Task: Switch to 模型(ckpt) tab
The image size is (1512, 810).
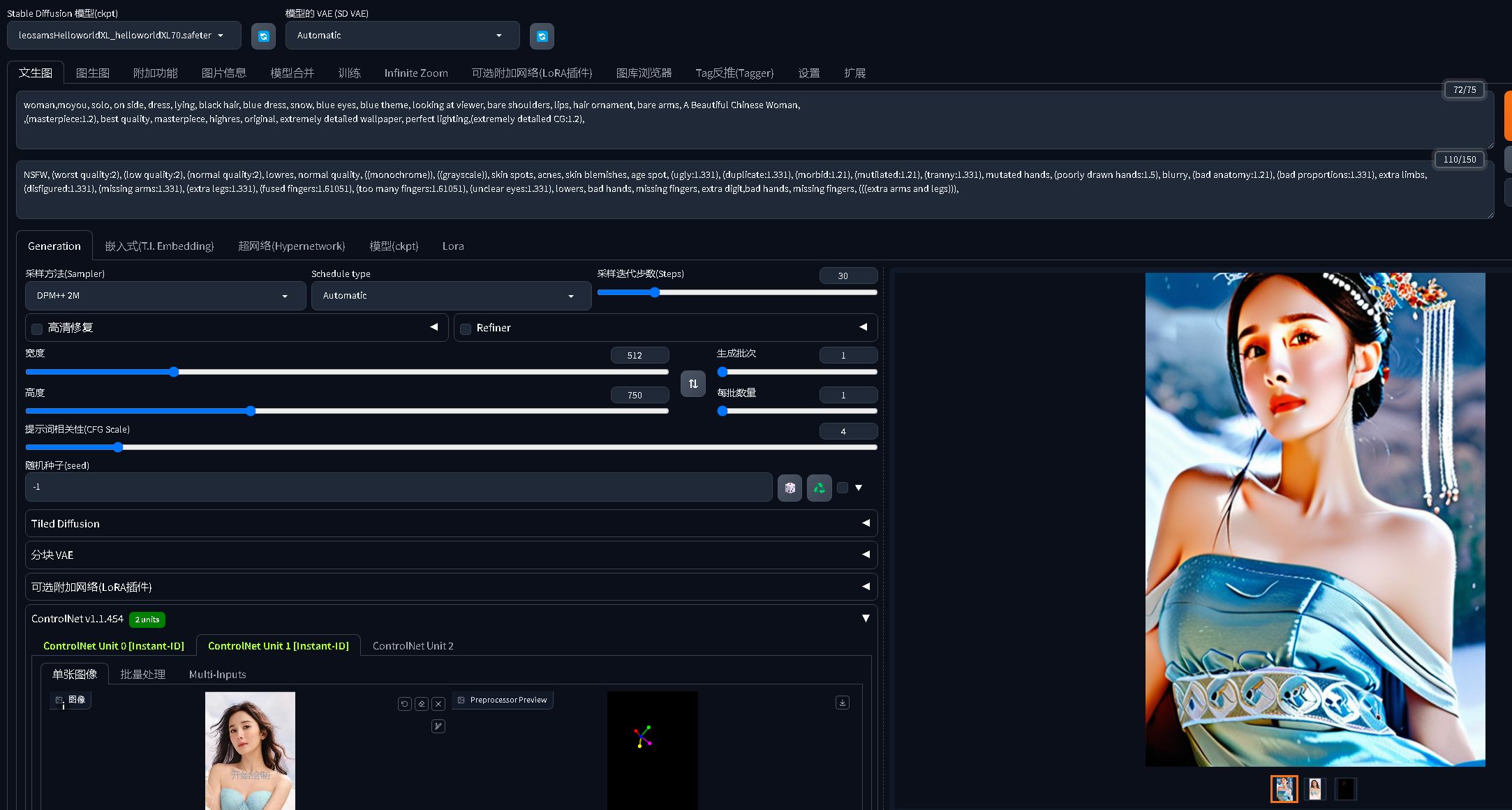Action: coord(394,246)
